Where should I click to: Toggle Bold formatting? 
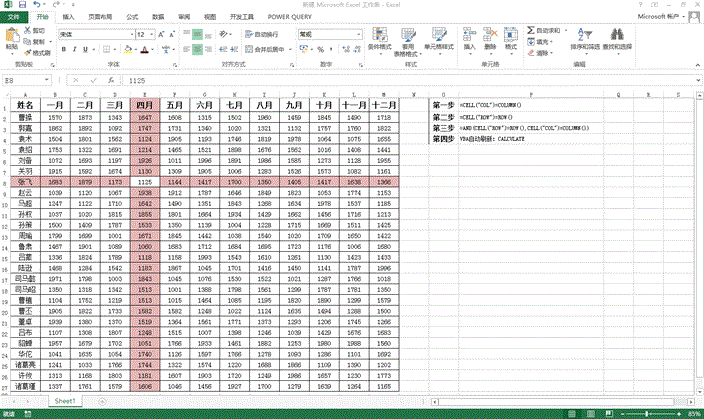pos(62,47)
